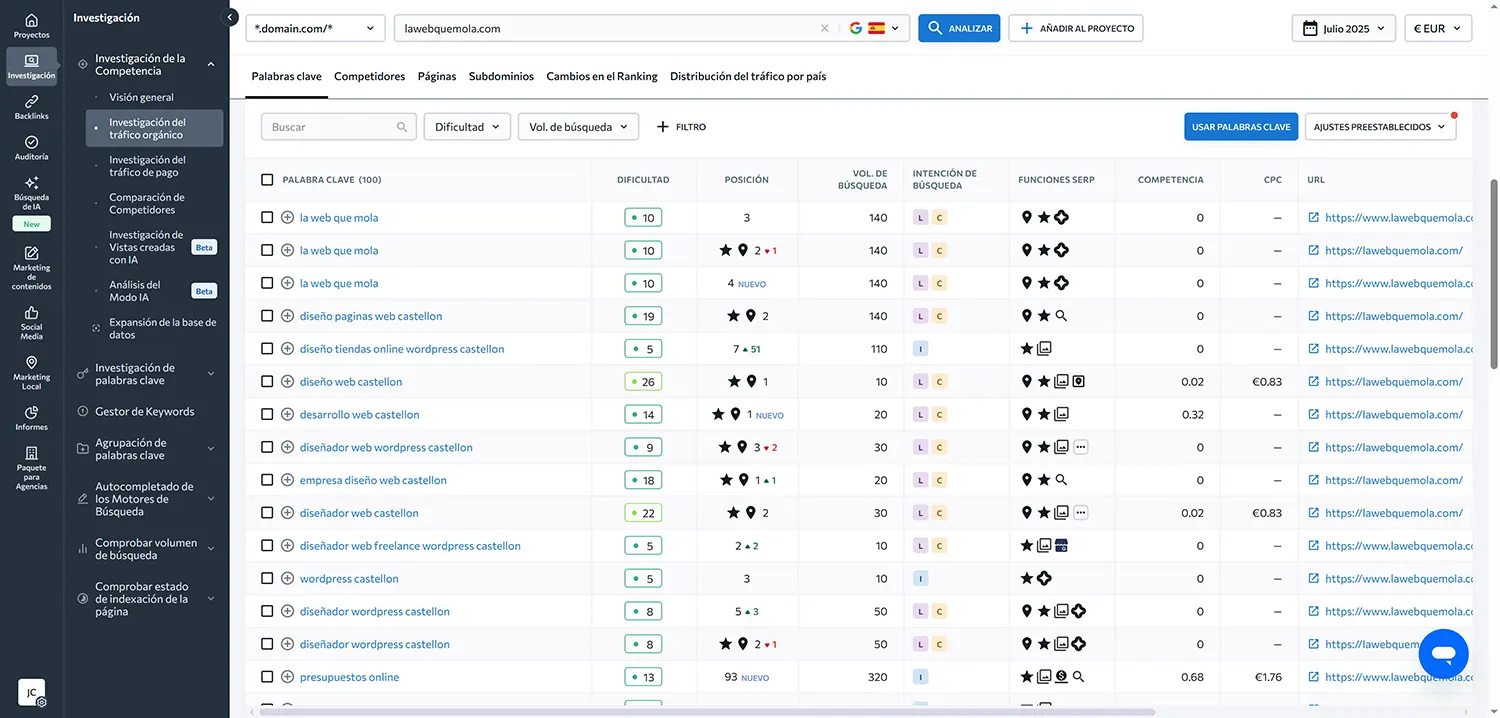The width and height of the screenshot is (1500, 718).
Task: Clear the domain search field with X icon
Action: (824, 29)
